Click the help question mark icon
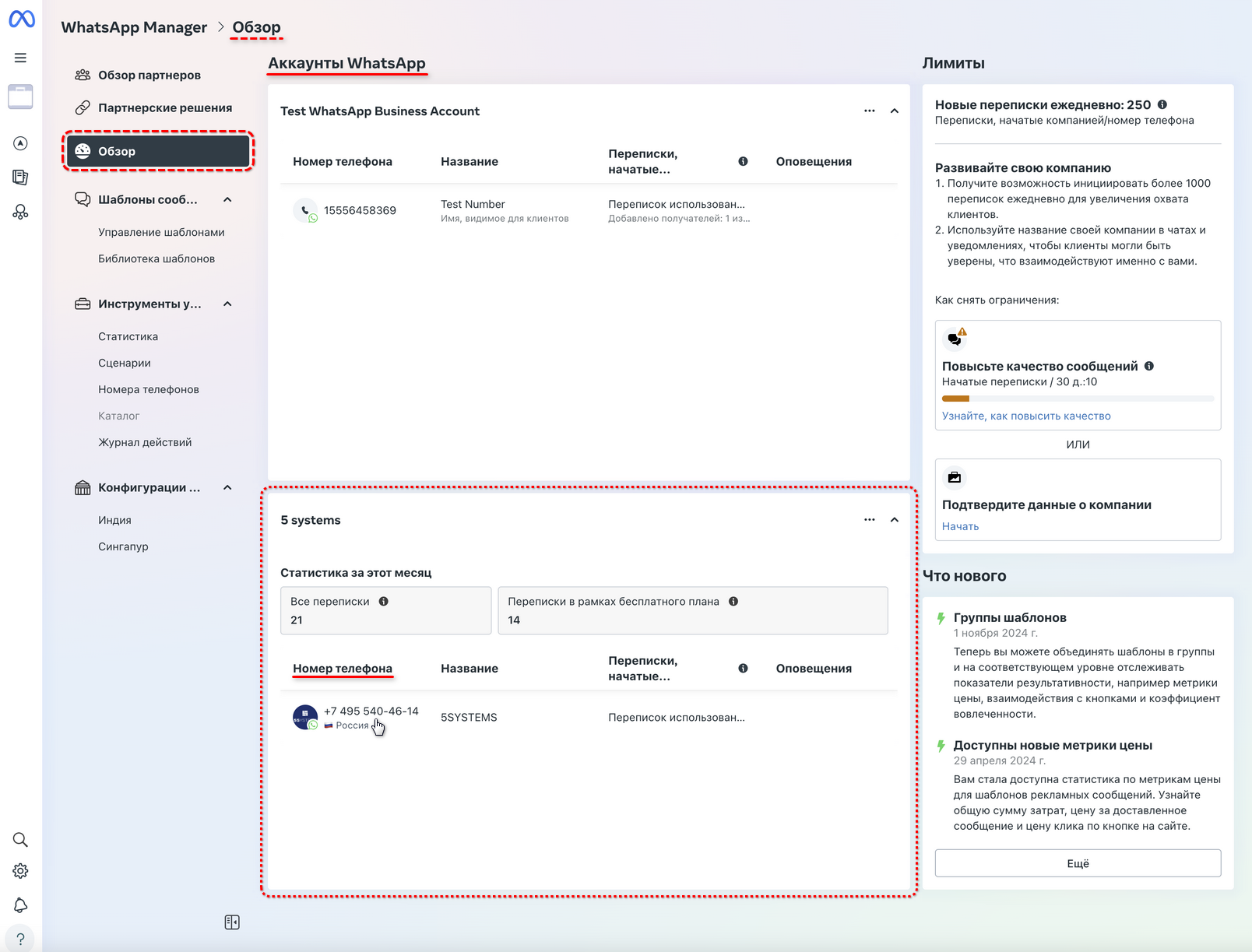This screenshot has width=1252, height=952. [x=21, y=939]
